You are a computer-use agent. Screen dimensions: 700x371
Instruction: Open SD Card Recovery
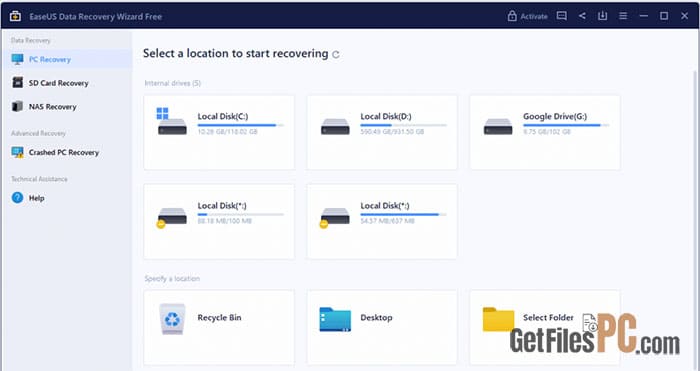67,83
